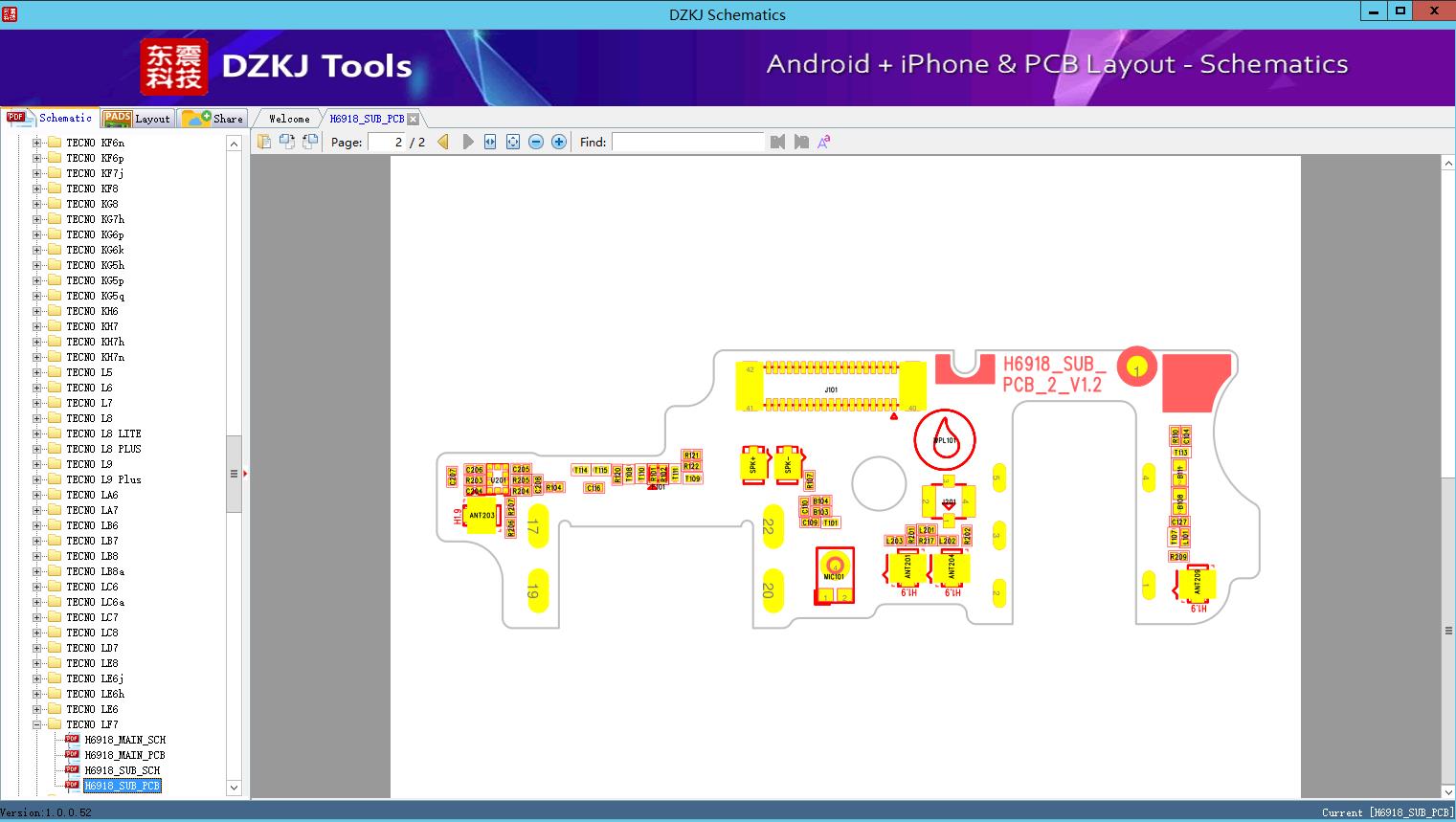
Task: Select the TECNO LD7 folder
Action: coord(92,648)
